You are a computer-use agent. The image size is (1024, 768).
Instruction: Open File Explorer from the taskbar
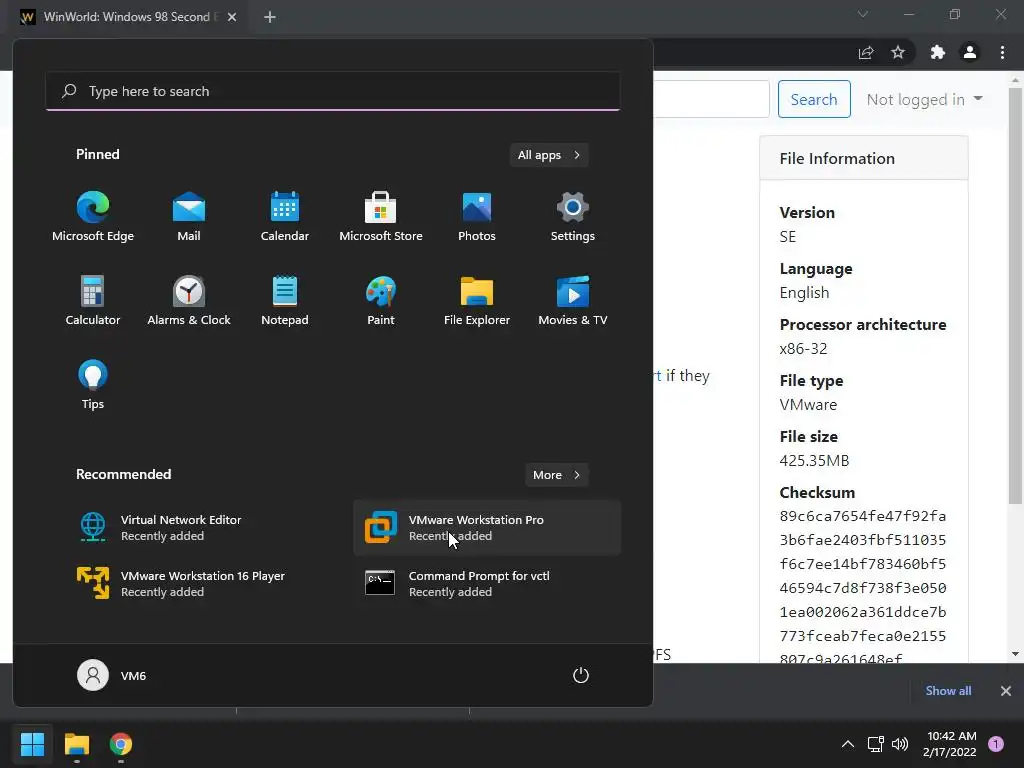click(76, 744)
